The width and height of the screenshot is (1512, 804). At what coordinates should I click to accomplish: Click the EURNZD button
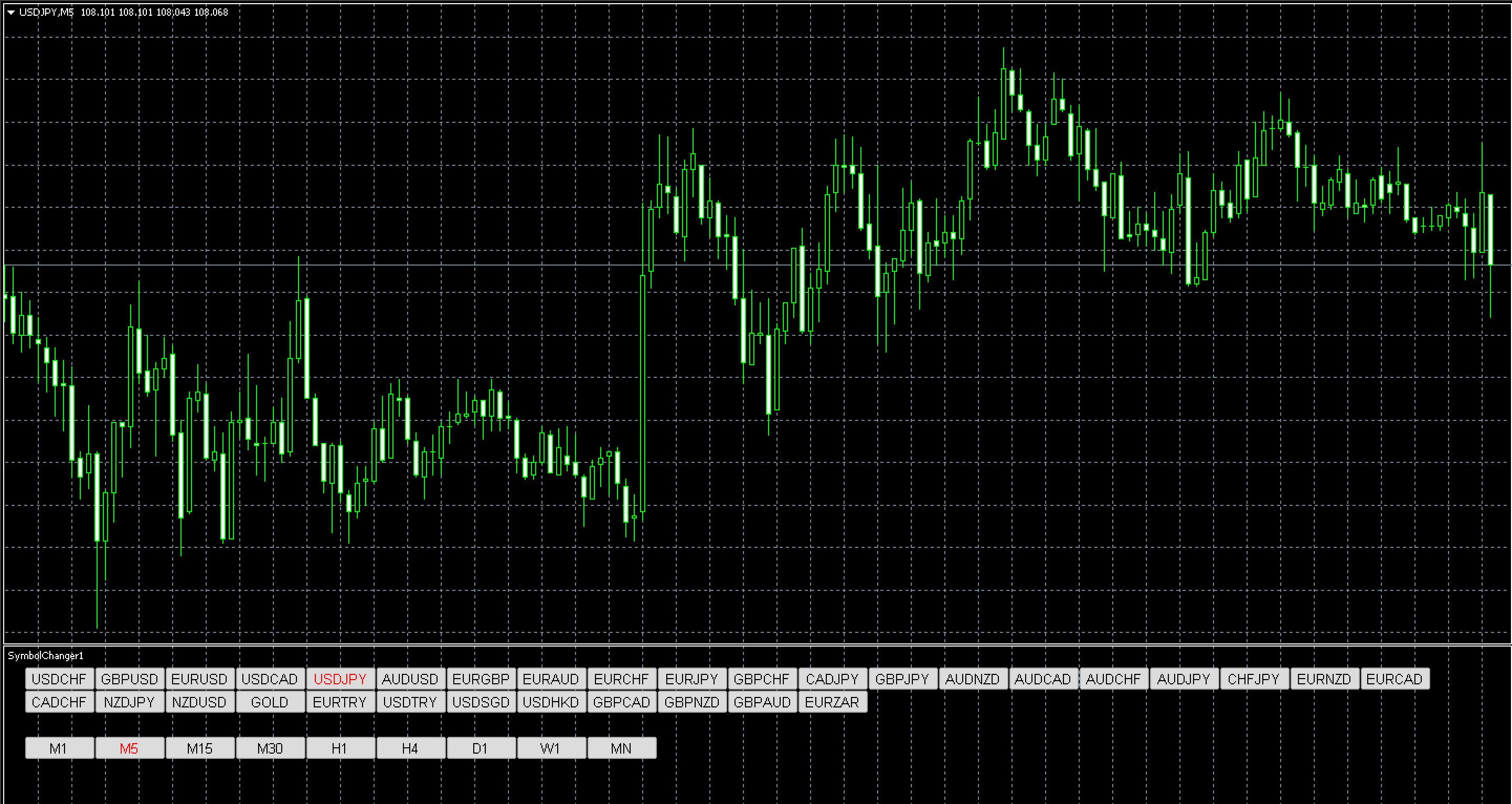tap(1324, 679)
